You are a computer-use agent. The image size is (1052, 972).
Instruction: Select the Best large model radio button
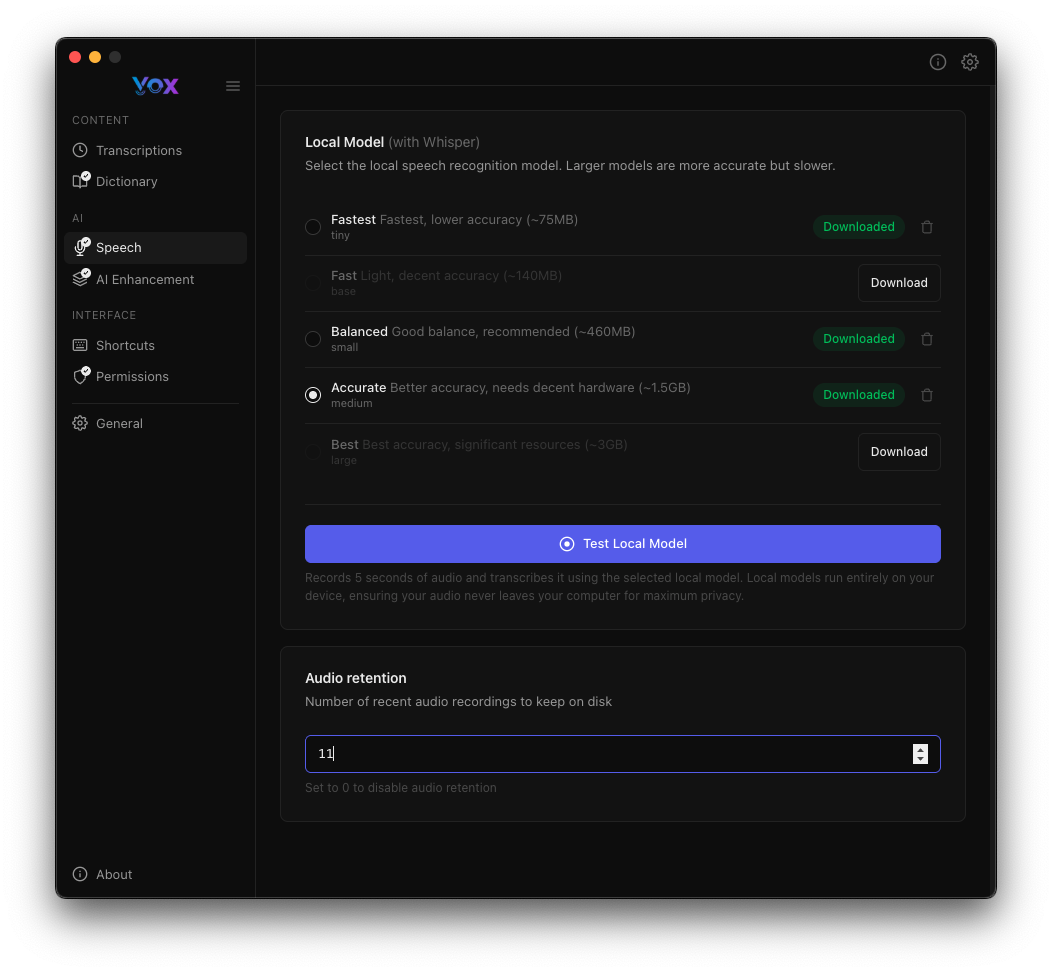pyautogui.click(x=313, y=451)
